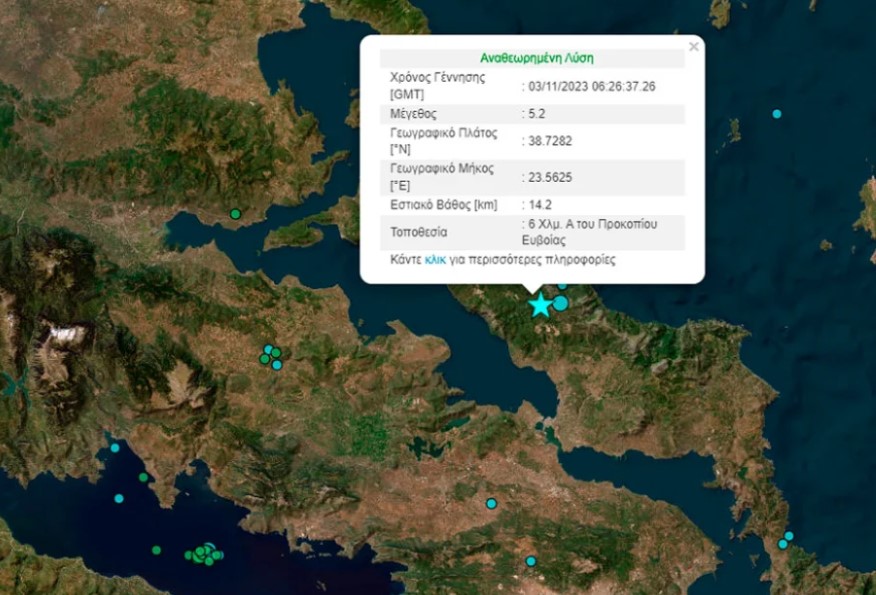Screen dimensions: 876x595
Task: Click the 'Τοποθεσία' row label
Action: point(418,232)
